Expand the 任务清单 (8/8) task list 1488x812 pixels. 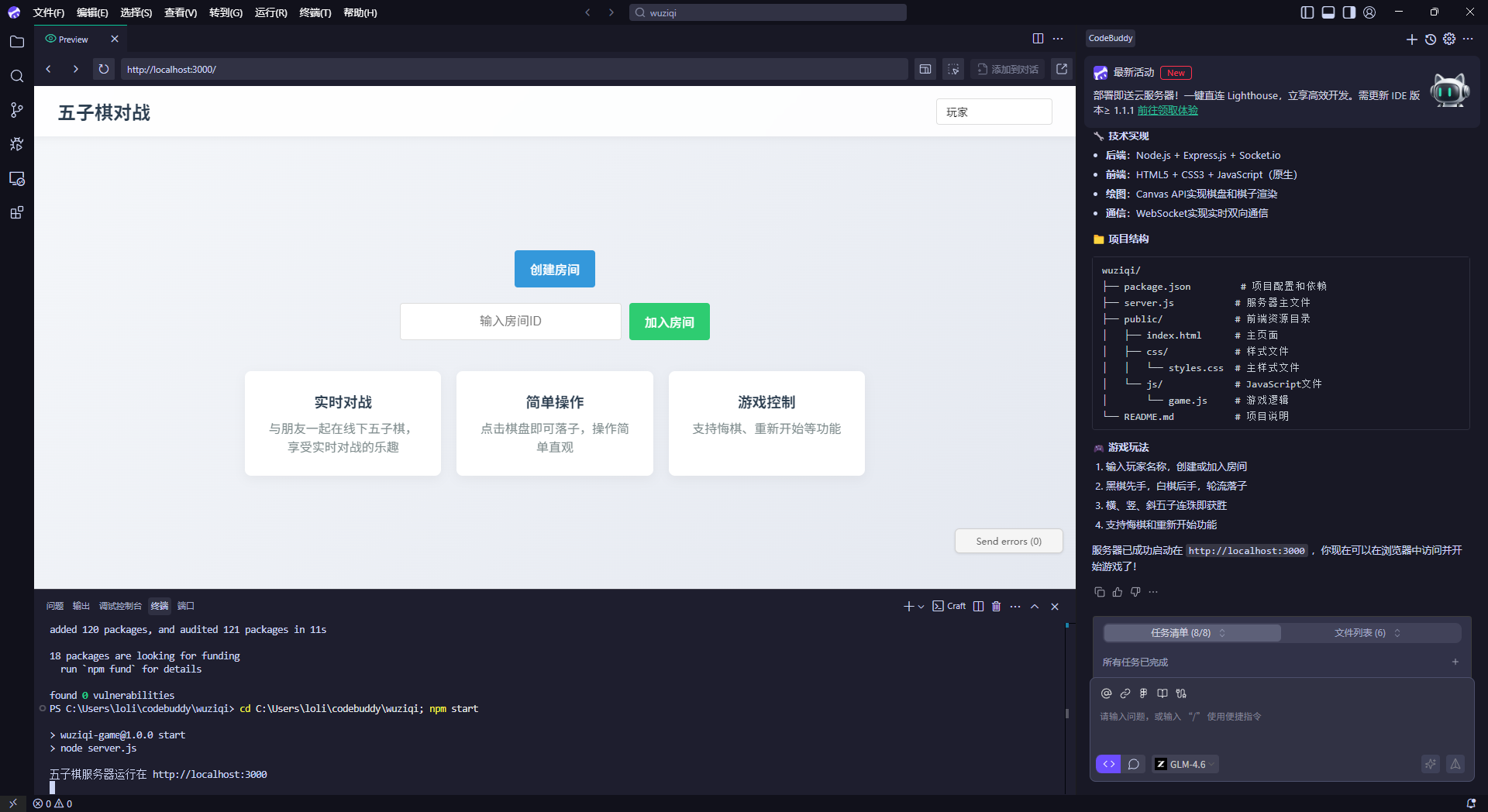pyautogui.click(x=1191, y=633)
